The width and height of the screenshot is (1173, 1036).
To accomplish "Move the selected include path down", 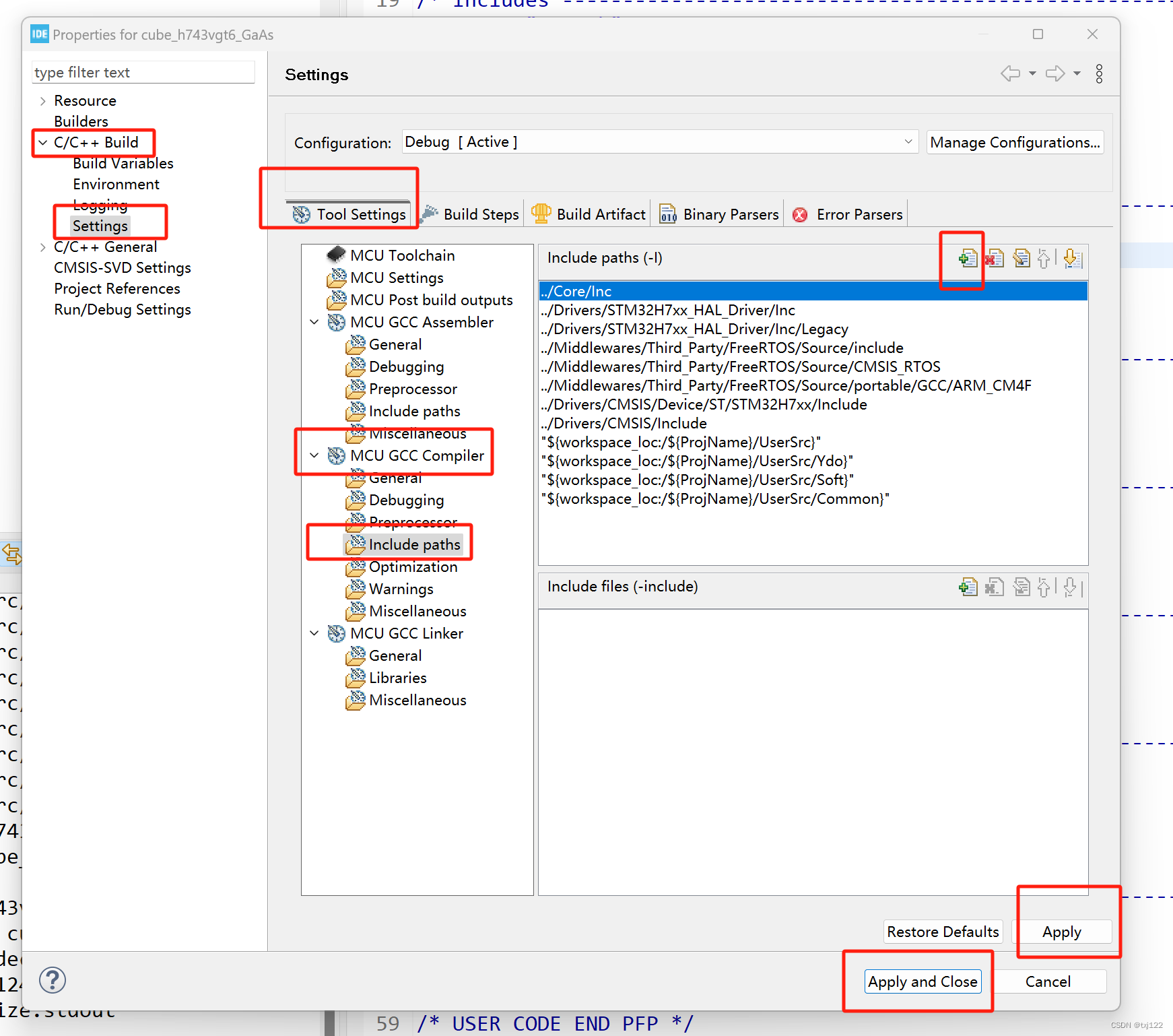I will click(x=1073, y=258).
